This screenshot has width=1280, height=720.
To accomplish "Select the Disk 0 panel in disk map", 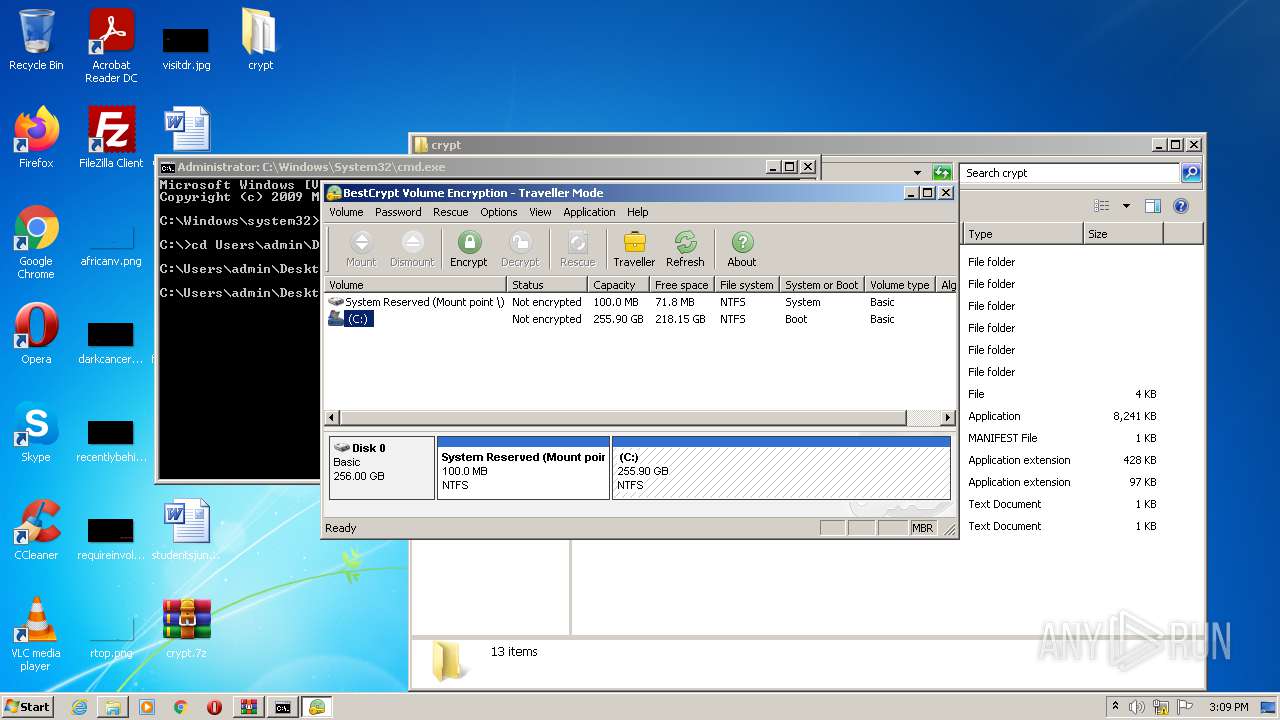I will tap(382, 467).
